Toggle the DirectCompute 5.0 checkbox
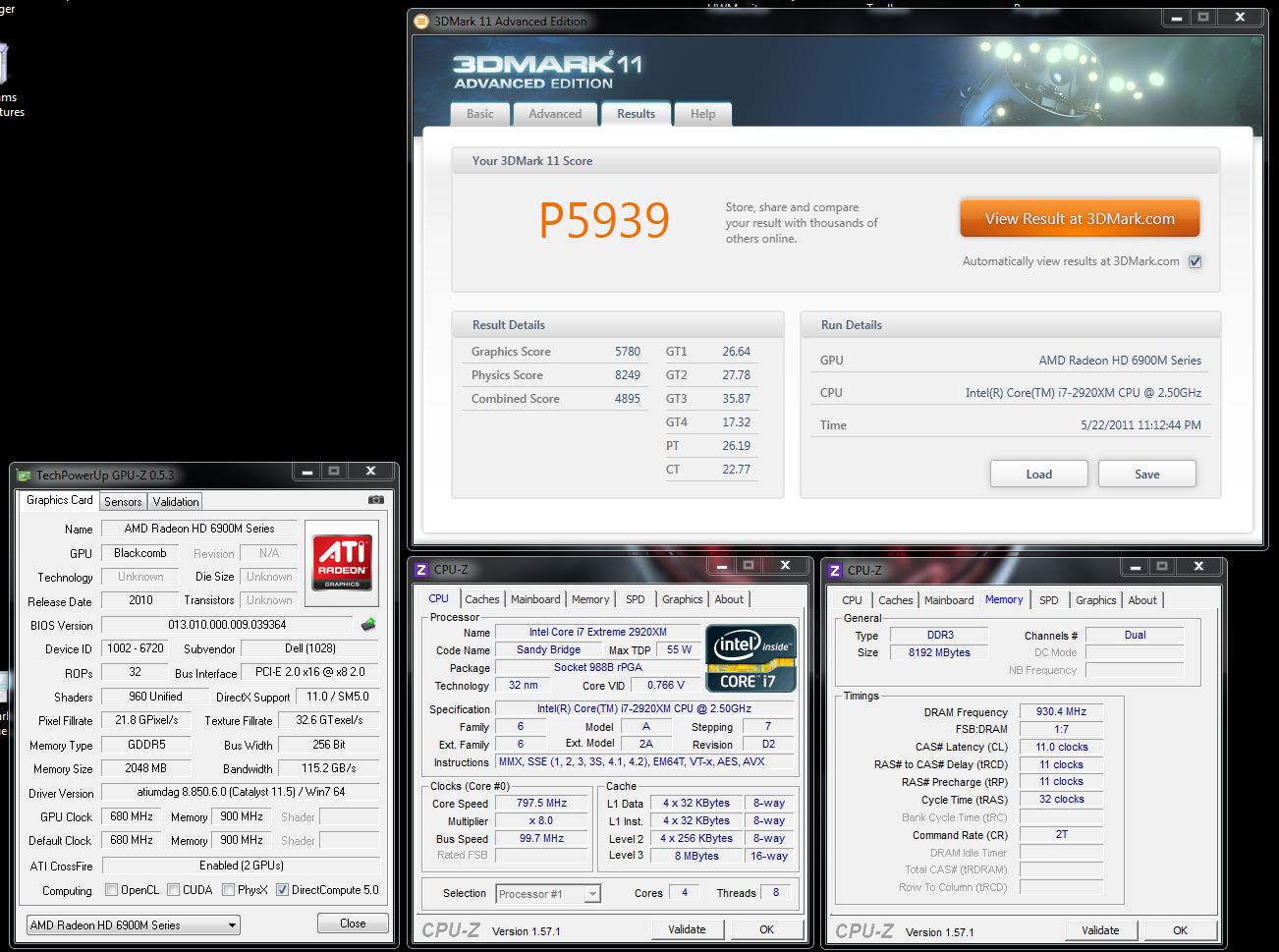1279x952 pixels. 282,890
